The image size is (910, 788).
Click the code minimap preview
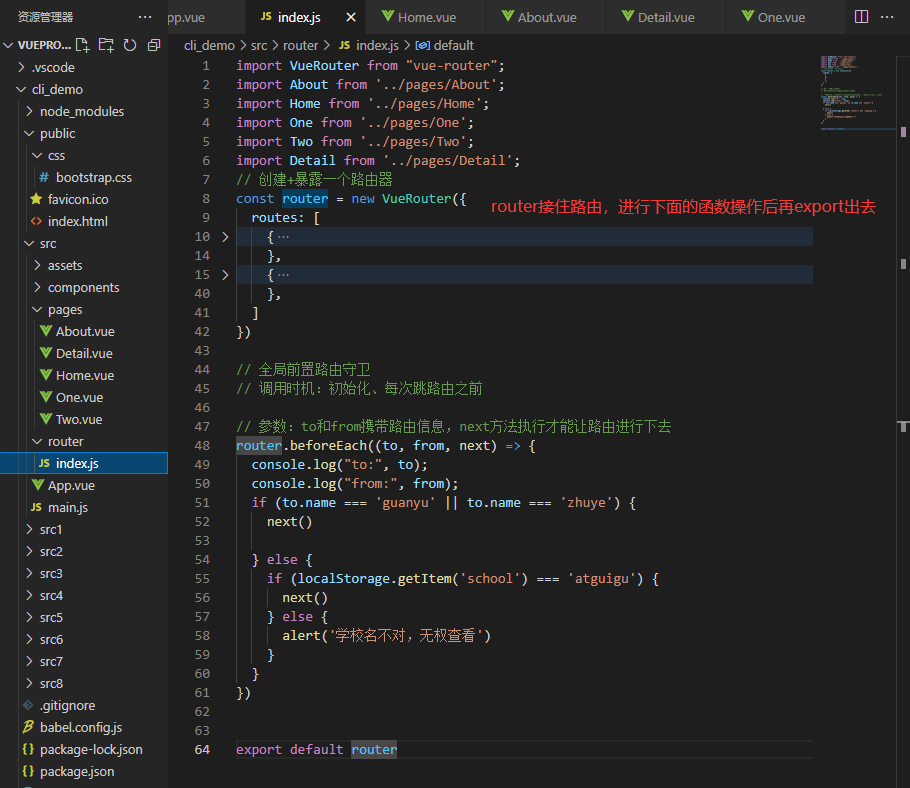click(858, 92)
